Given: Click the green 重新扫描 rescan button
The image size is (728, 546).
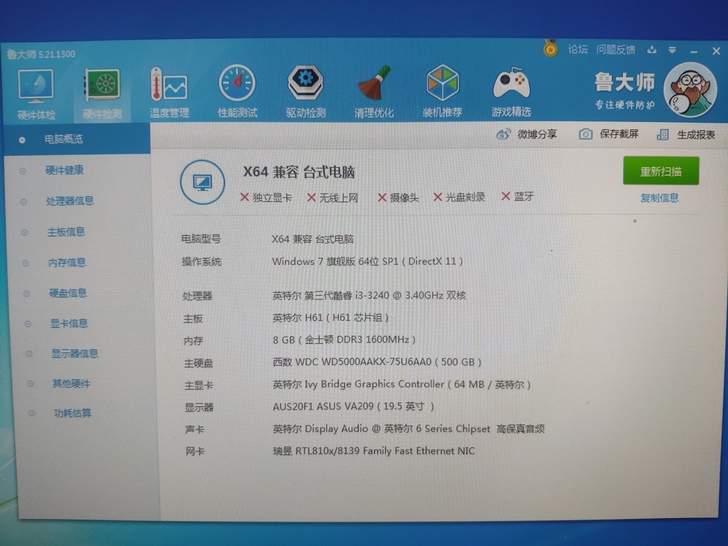Looking at the screenshot, I should [661, 171].
